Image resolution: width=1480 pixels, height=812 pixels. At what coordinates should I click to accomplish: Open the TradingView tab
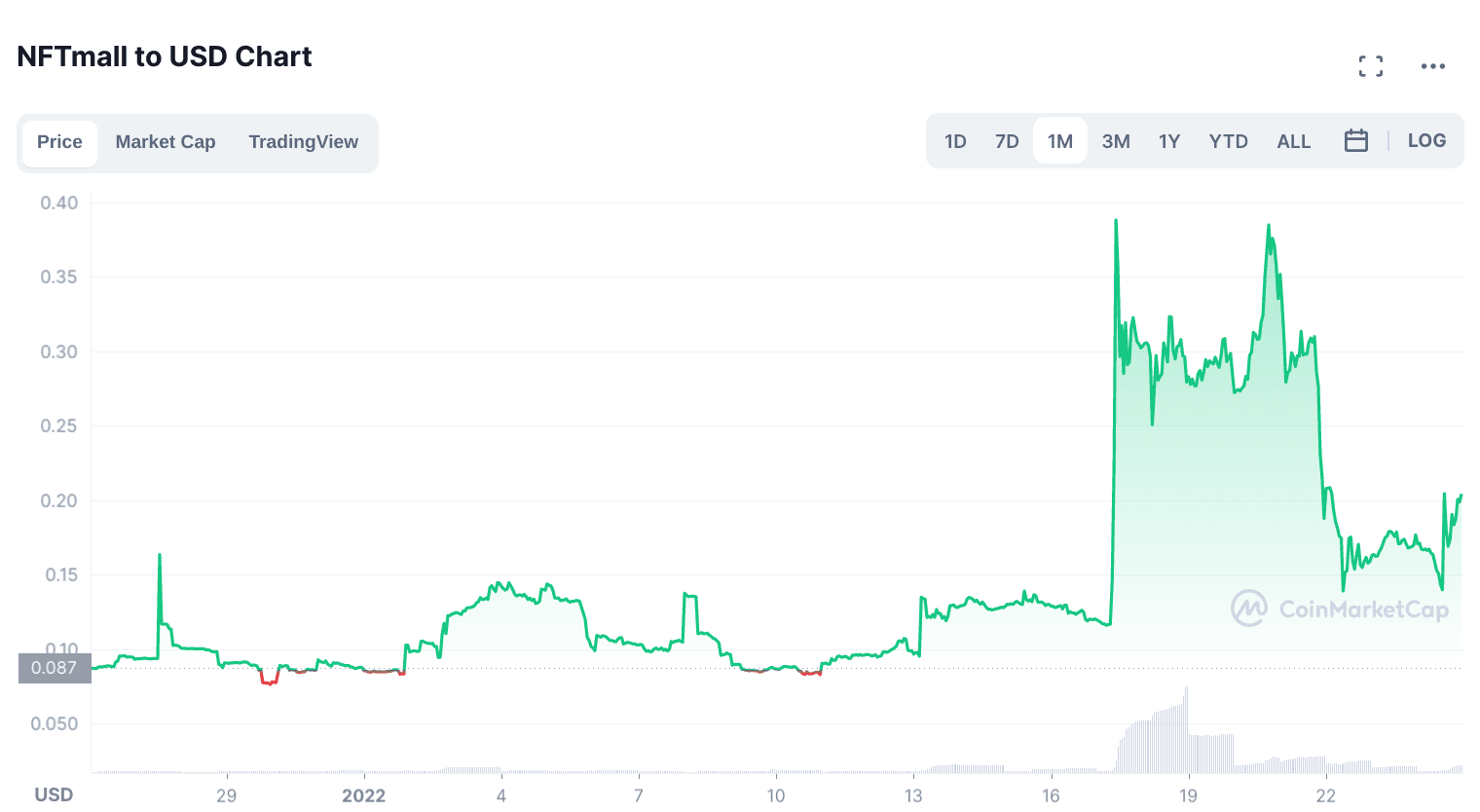pyautogui.click(x=303, y=142)
